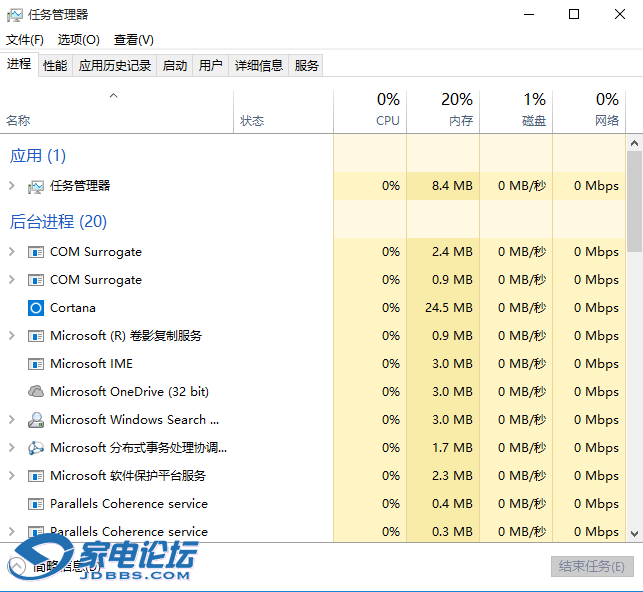Sort processes by 内存 column header
The width and height of the screenshot is (643, 592).
(x=444, y=111)
